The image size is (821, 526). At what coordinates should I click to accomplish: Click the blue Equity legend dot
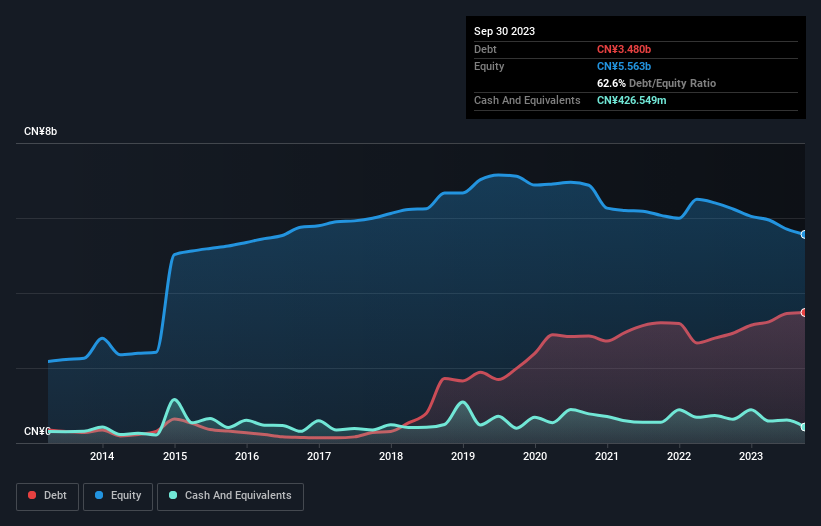100,496
